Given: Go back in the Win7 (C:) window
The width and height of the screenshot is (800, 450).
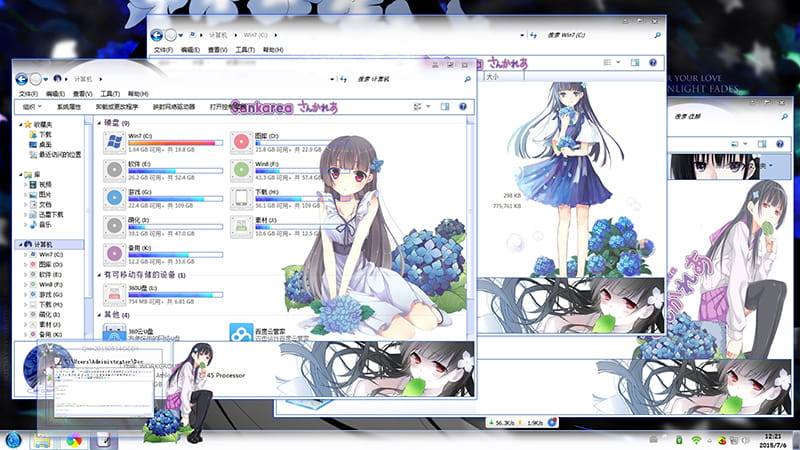Looking at the screenshot, I should click(157, 35).
